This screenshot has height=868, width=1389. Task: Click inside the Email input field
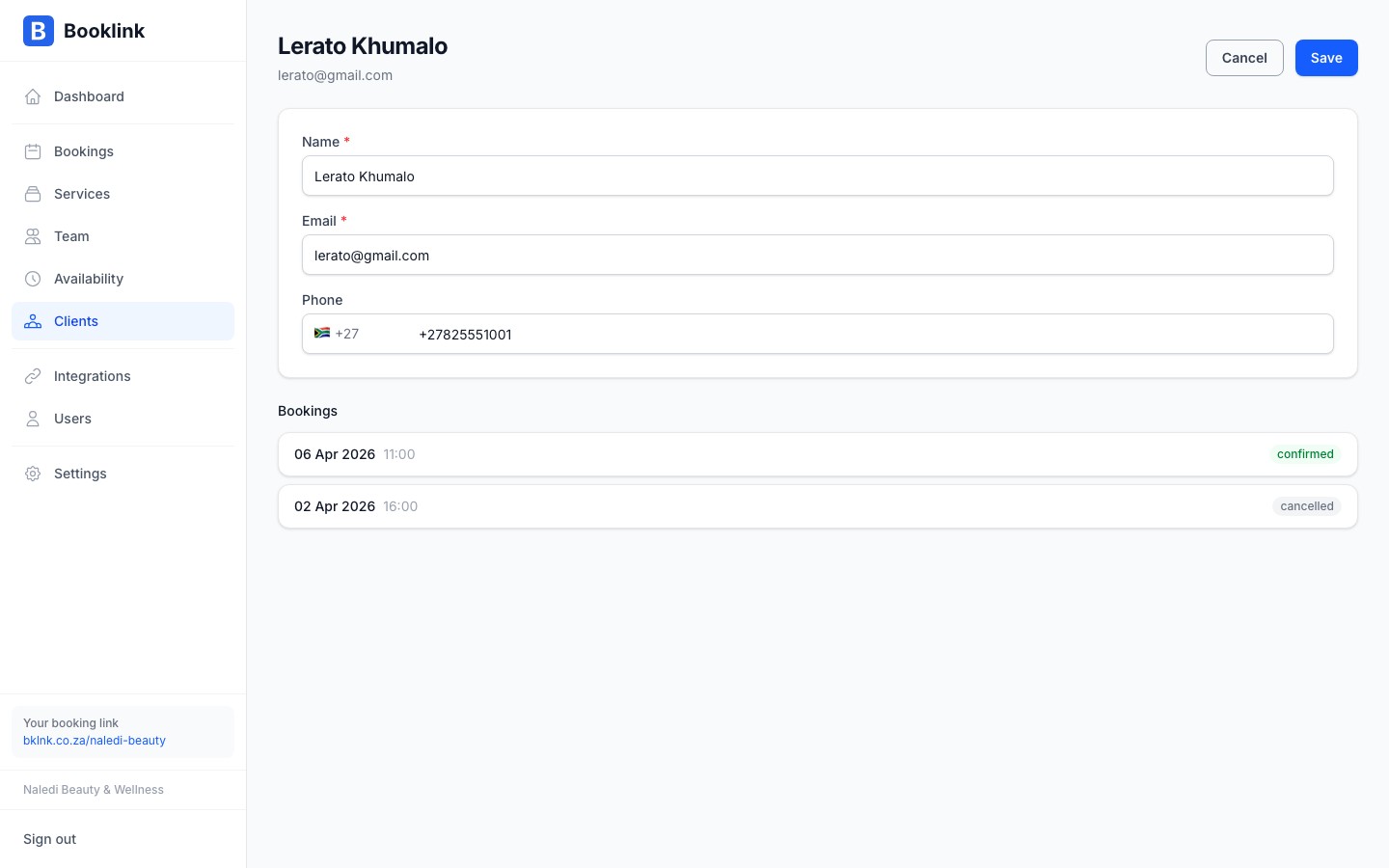[x=818, y=255]
